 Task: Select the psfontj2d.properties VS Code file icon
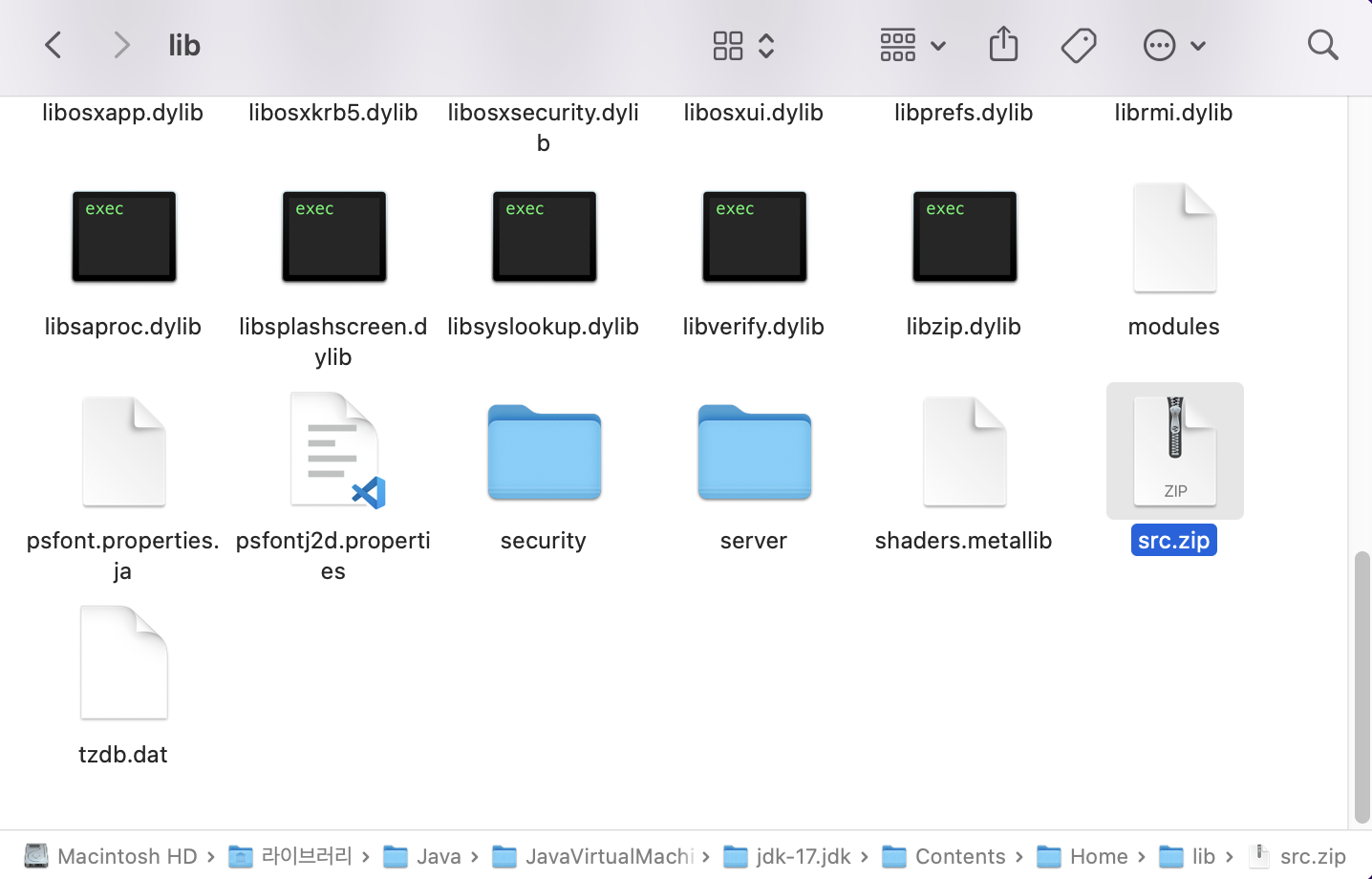pyautogui.click(x=336, y=450)
